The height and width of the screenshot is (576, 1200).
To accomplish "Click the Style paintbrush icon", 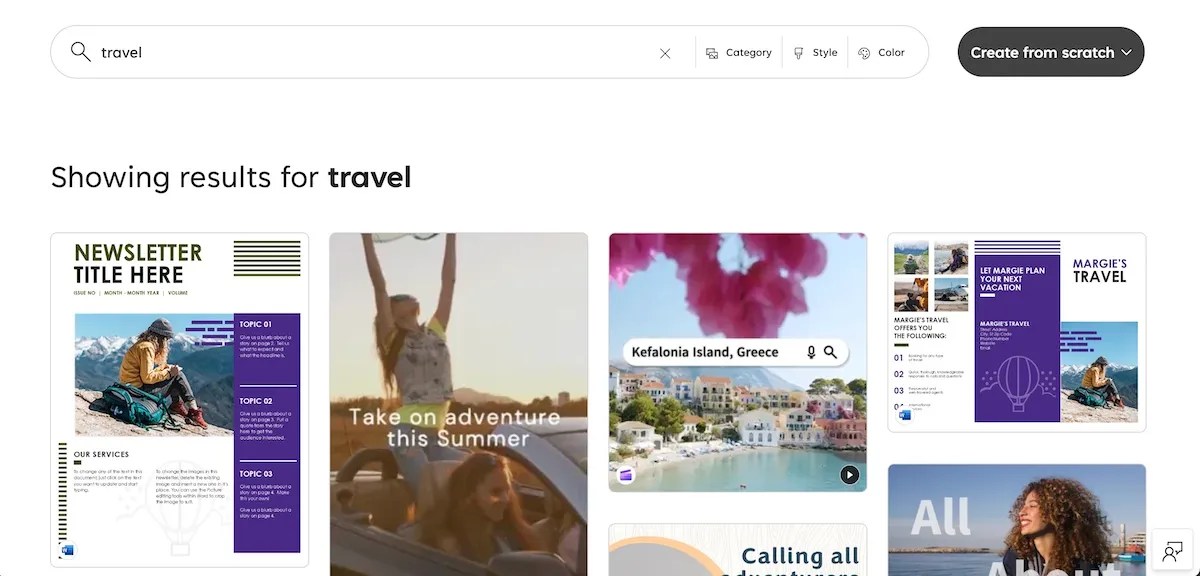I will 799,53.
